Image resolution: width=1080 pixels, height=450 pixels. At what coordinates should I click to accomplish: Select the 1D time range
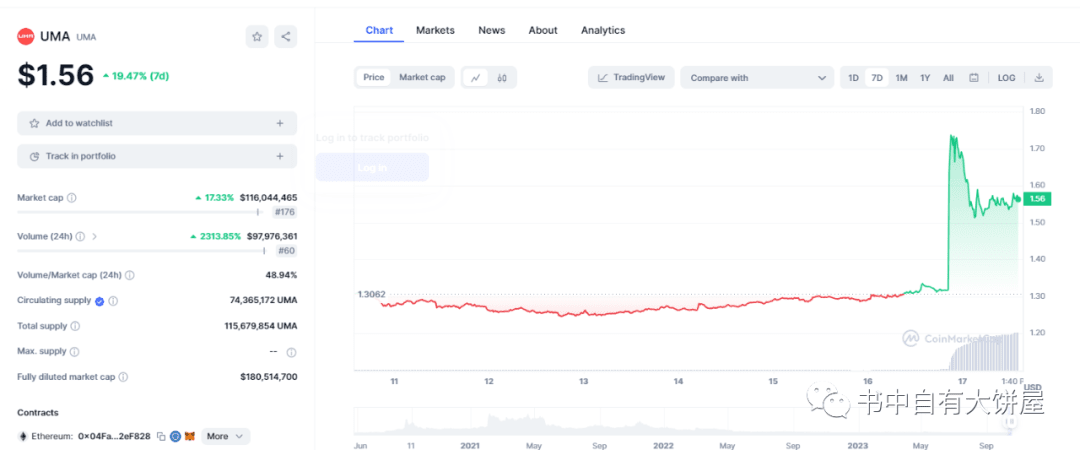point(853,78)
